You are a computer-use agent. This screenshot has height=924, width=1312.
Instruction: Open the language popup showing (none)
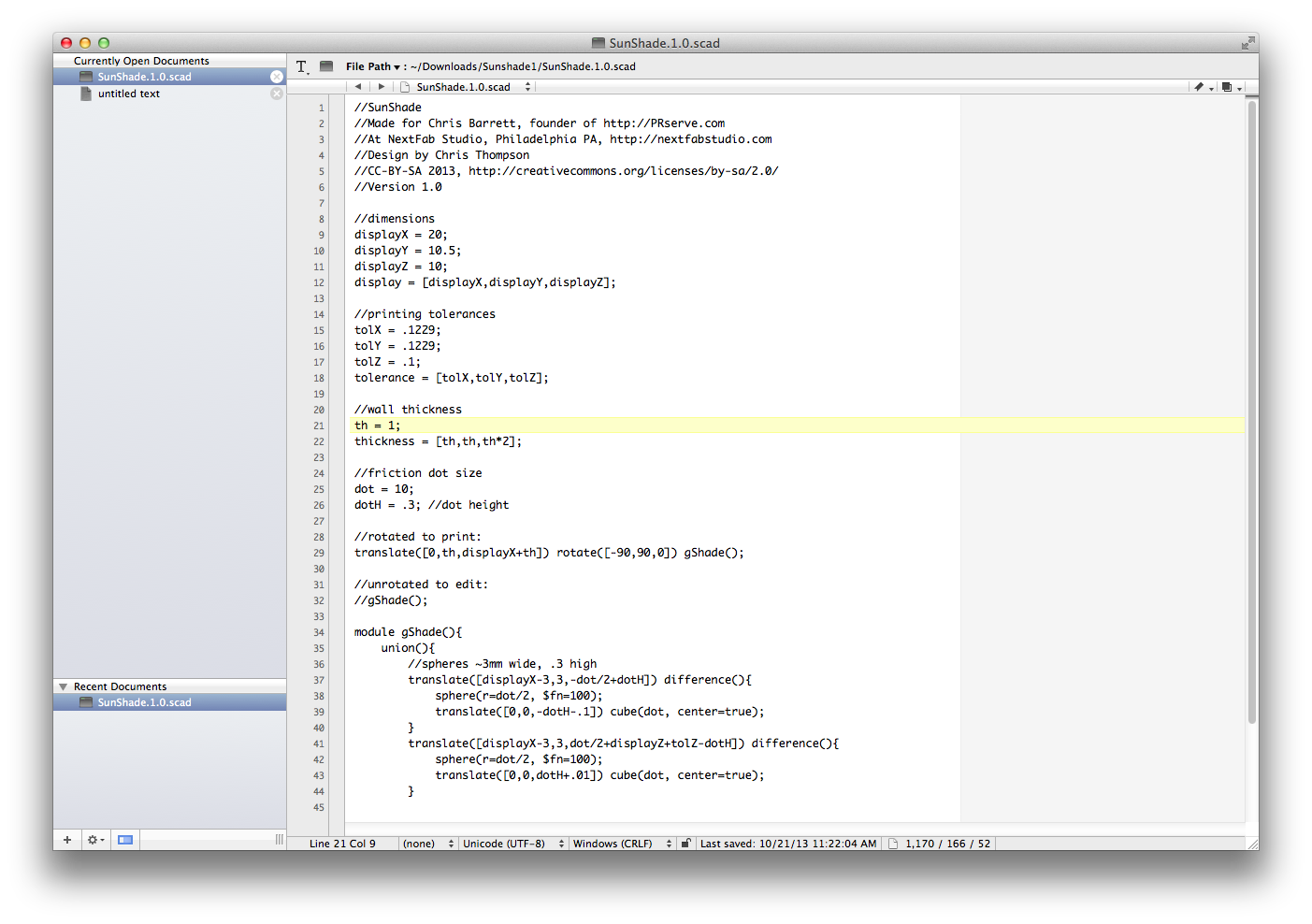[x=428, y=844]
